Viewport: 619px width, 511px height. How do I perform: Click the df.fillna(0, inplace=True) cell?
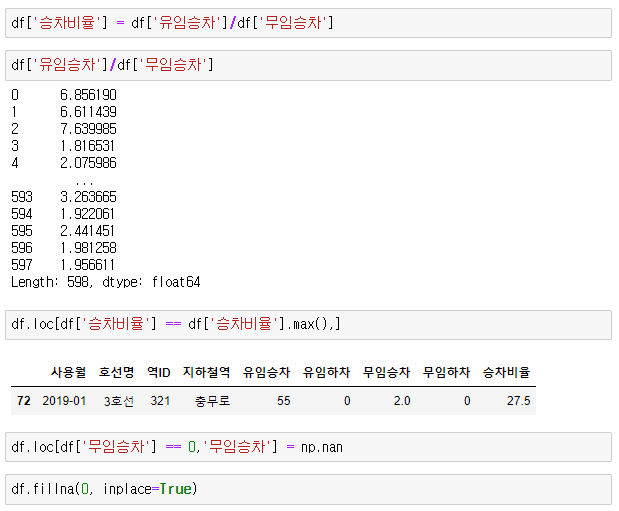pyautogui.click(x=308, y=489)
